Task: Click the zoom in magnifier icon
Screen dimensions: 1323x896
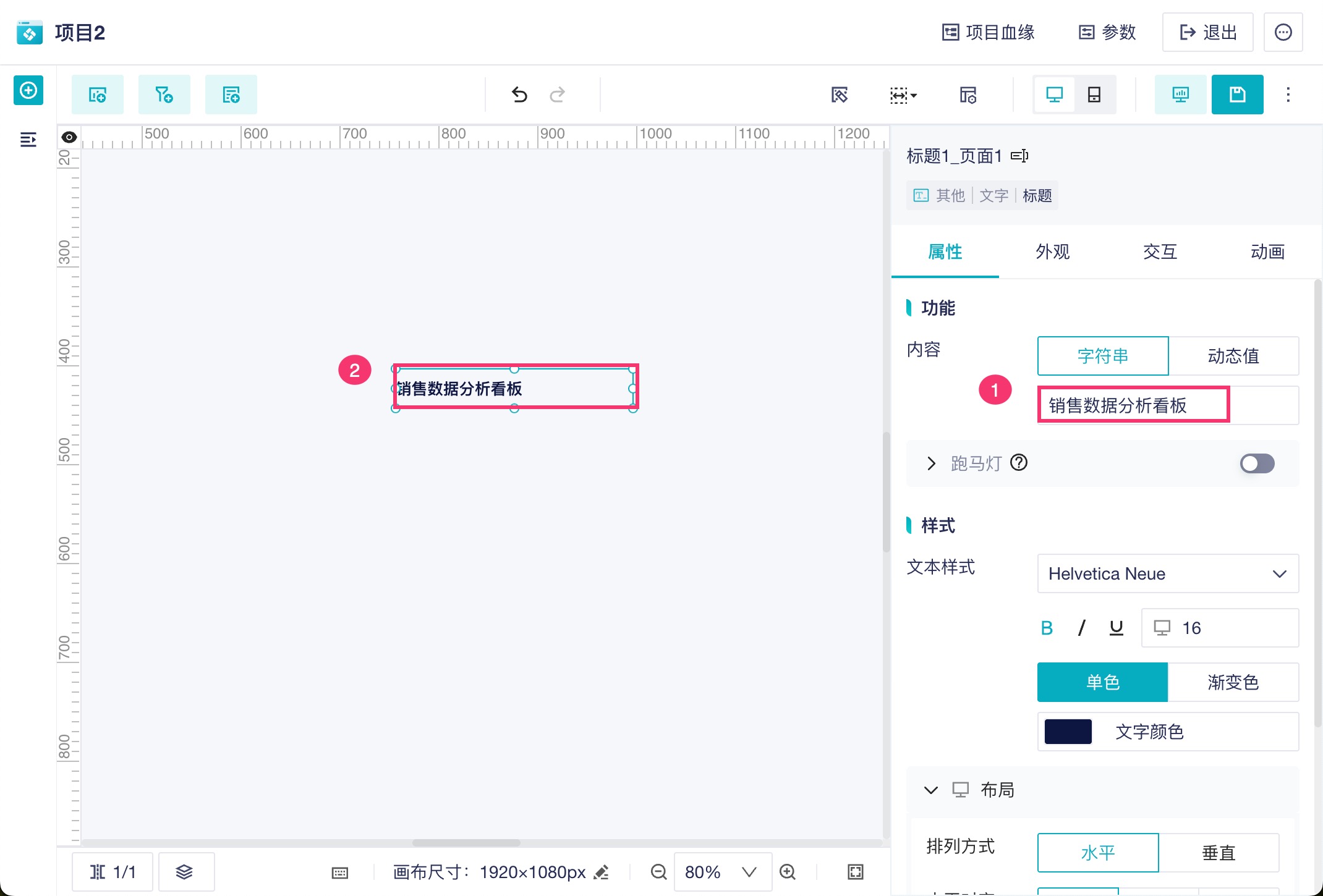Action: pyautogui.click(x=788, y=872)
